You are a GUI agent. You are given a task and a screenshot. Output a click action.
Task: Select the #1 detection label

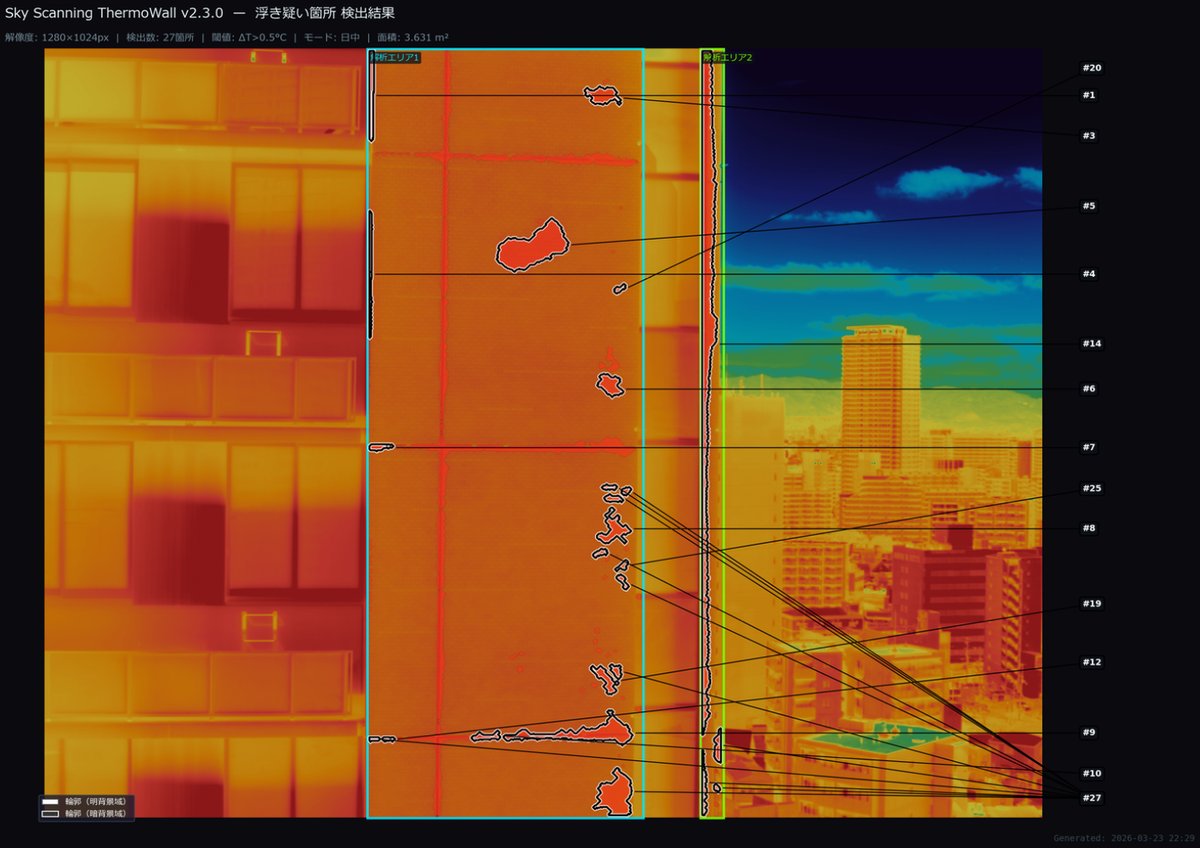(1089, 95)
